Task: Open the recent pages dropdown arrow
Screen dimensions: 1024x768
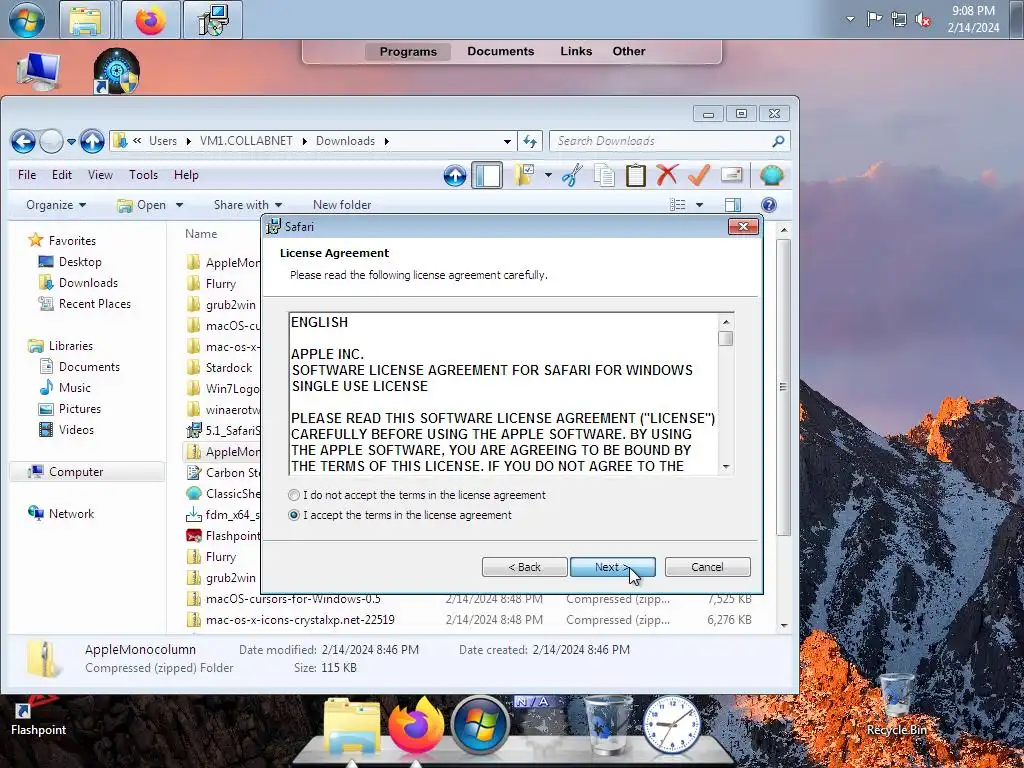Action: click(x=71, y=141)
